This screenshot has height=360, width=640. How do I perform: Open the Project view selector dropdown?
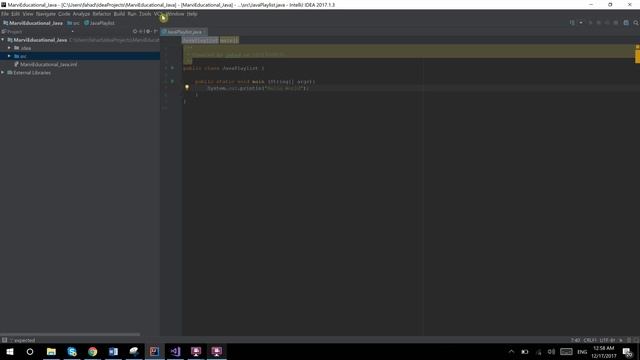(73, 31)
